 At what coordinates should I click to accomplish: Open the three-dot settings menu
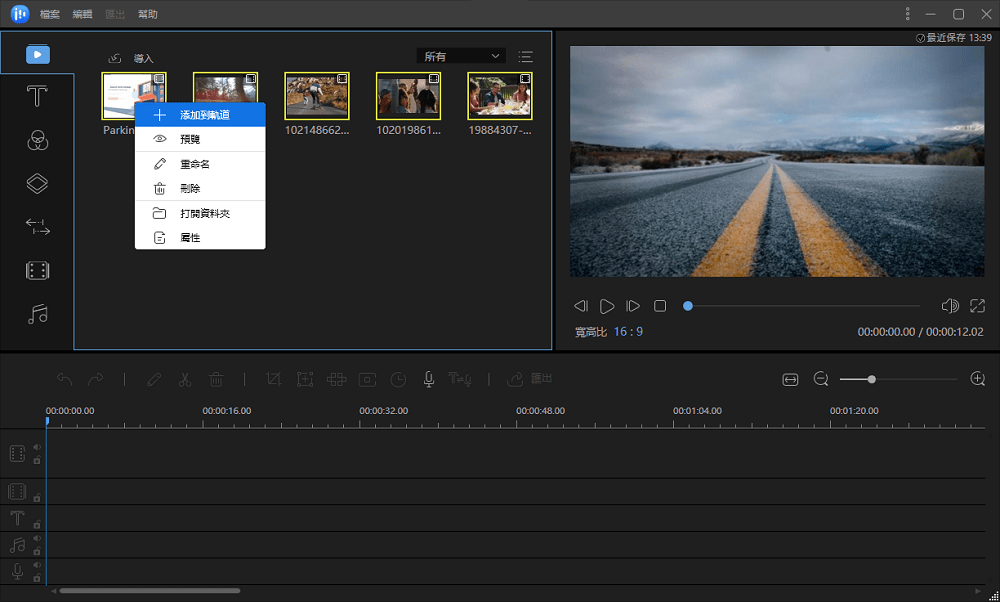[x=908, y=14]
